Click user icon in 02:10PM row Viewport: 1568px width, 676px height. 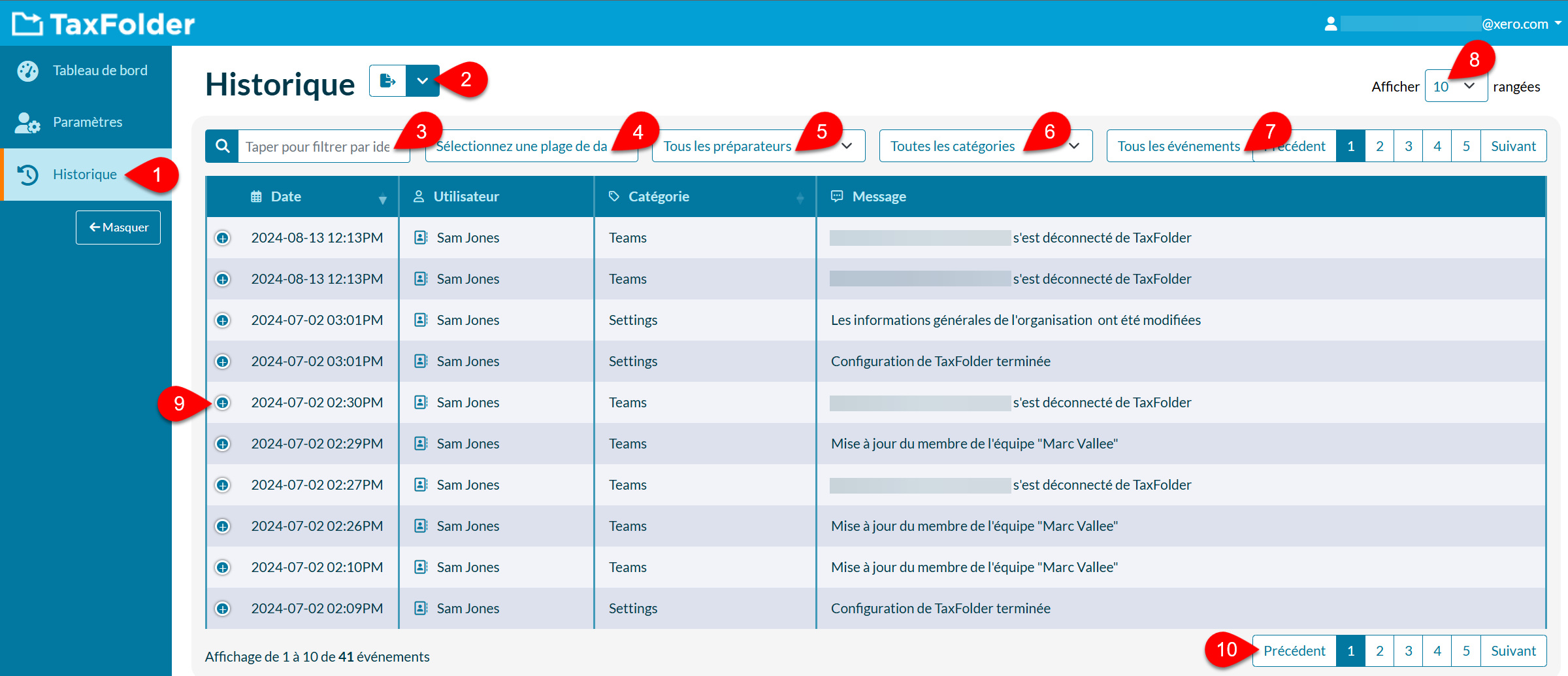421,567
